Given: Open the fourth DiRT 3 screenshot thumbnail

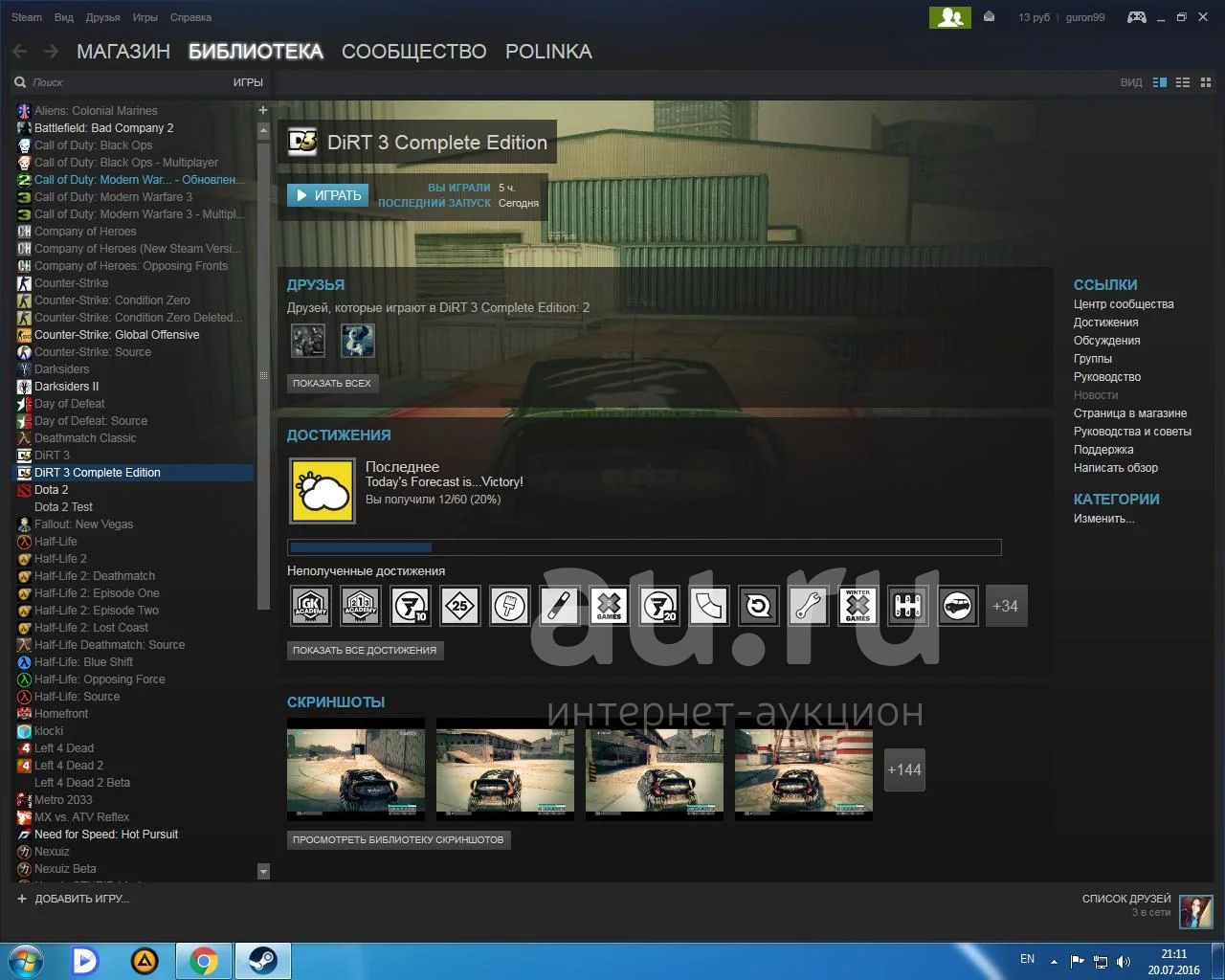Looking at the screenshot, I should click(804, 769).
